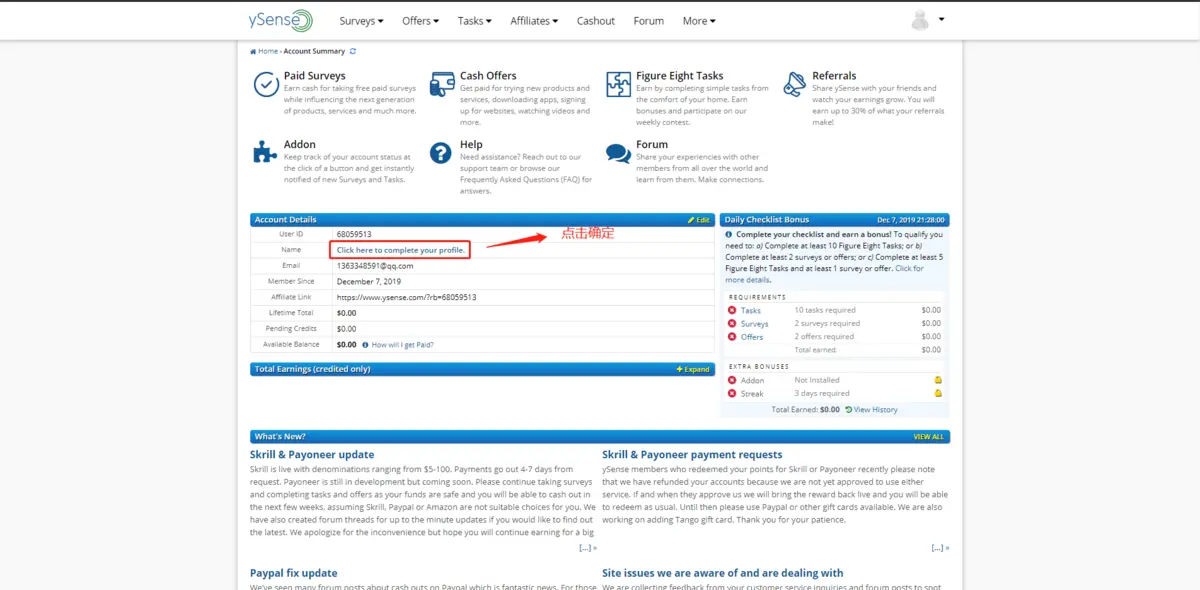Open the Help heading link
The height and width of the screenshot is (590, 1200).
click(471, 145)
